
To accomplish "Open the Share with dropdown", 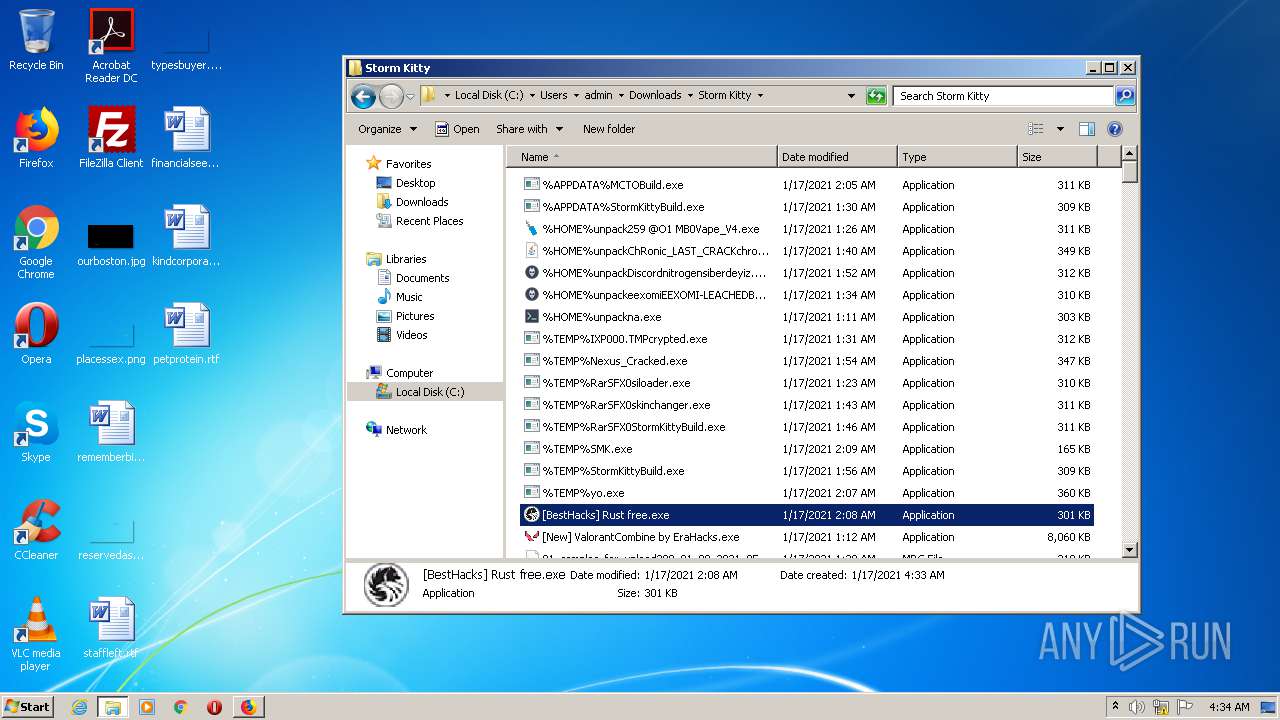I will pos(530,129).
